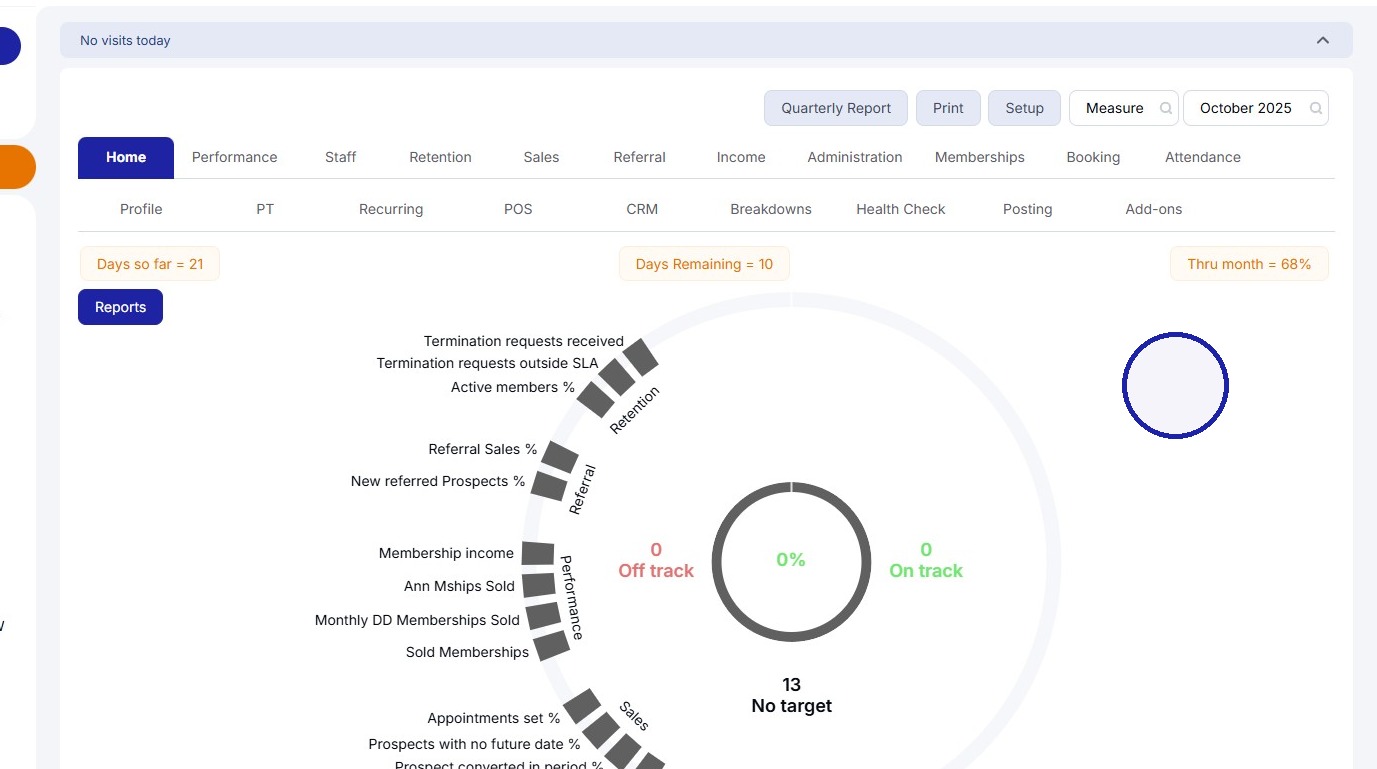This screenshot has width=1377, height=769.
Task: Select the Profile sub-tab
Action: click(141, 209)
